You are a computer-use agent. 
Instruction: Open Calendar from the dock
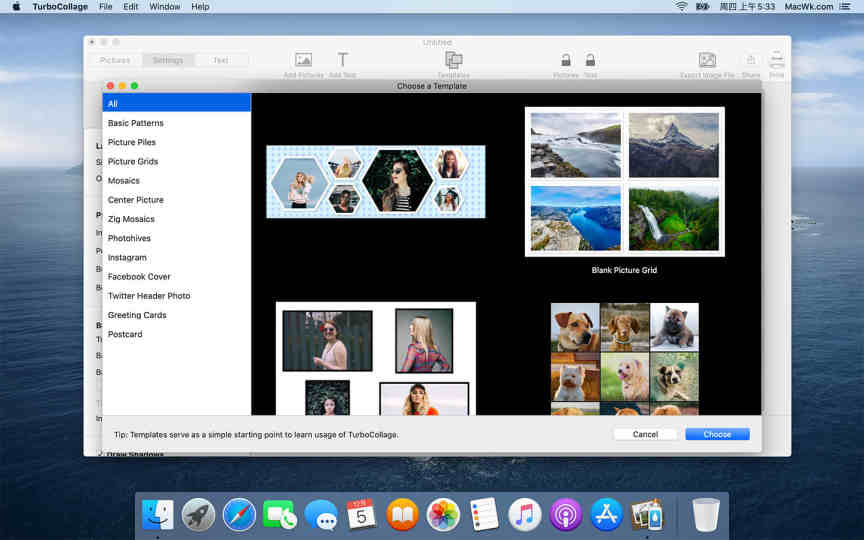tap(361, 515)
